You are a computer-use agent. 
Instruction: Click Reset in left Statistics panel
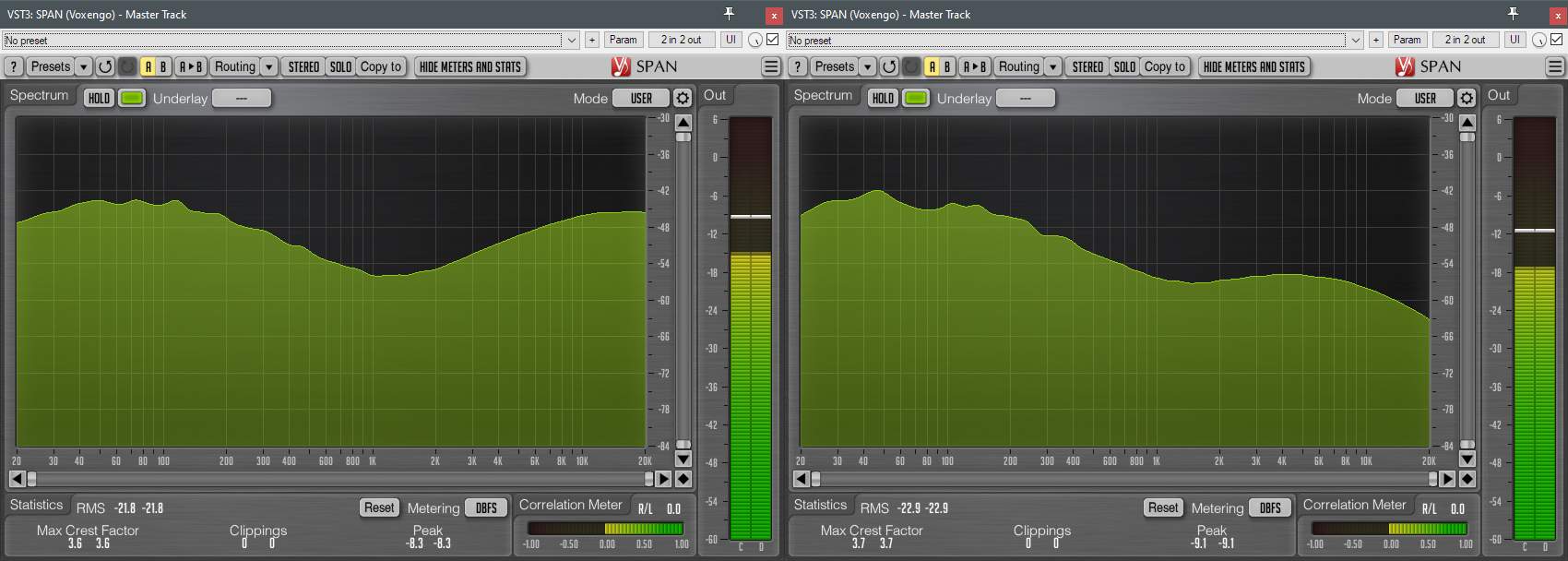pos(379,507)
